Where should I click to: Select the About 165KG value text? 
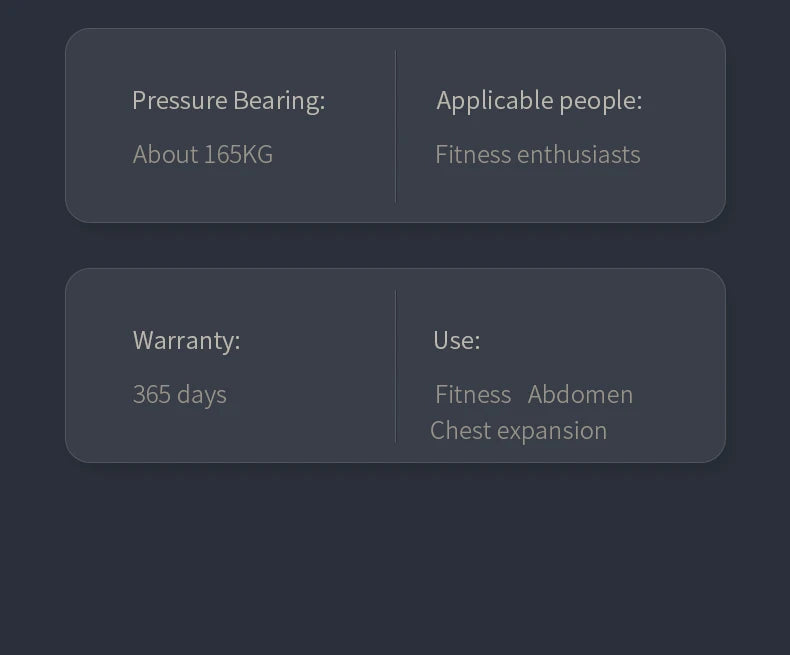[x=202, y=154]
